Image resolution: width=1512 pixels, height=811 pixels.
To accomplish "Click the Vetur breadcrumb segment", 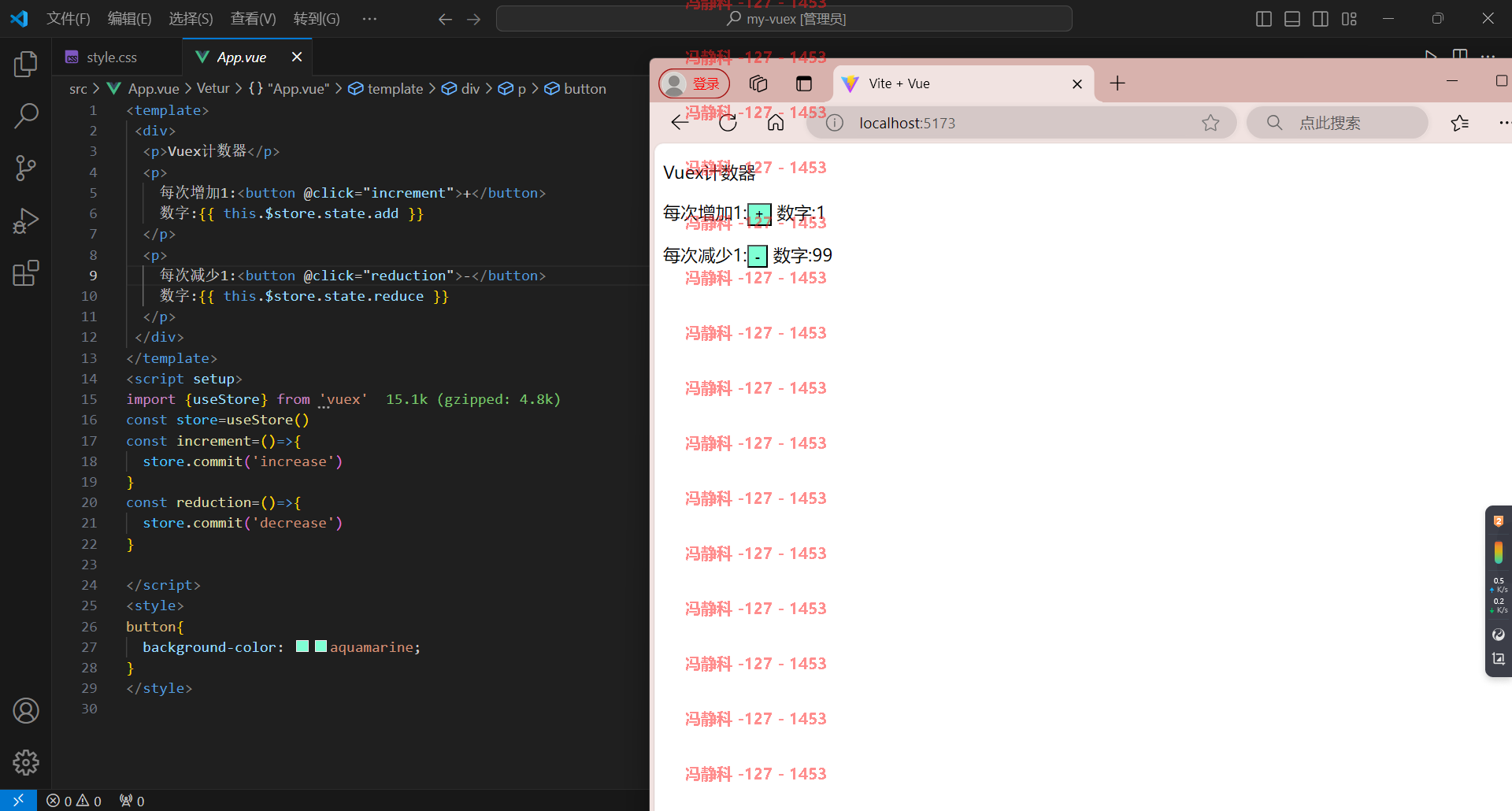I will tap(213, 89).
